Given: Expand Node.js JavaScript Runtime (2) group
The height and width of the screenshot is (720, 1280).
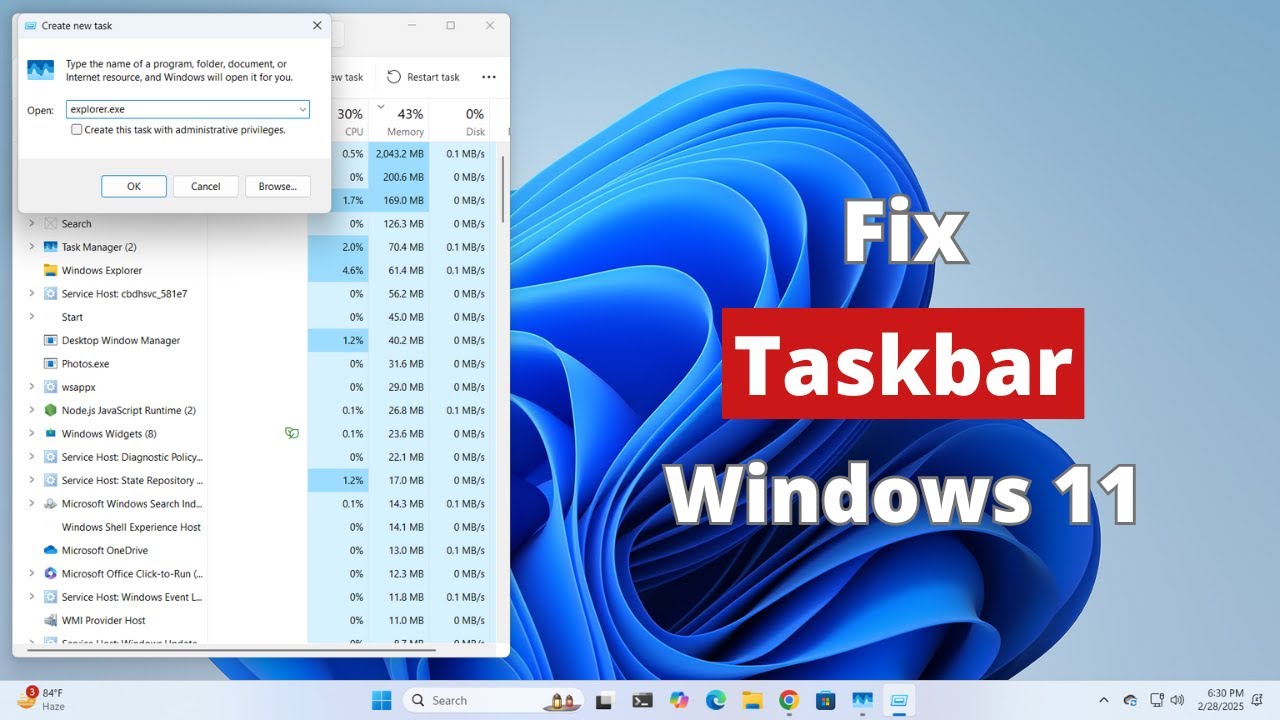Looking at the screenshot, I should coord(31,410).
